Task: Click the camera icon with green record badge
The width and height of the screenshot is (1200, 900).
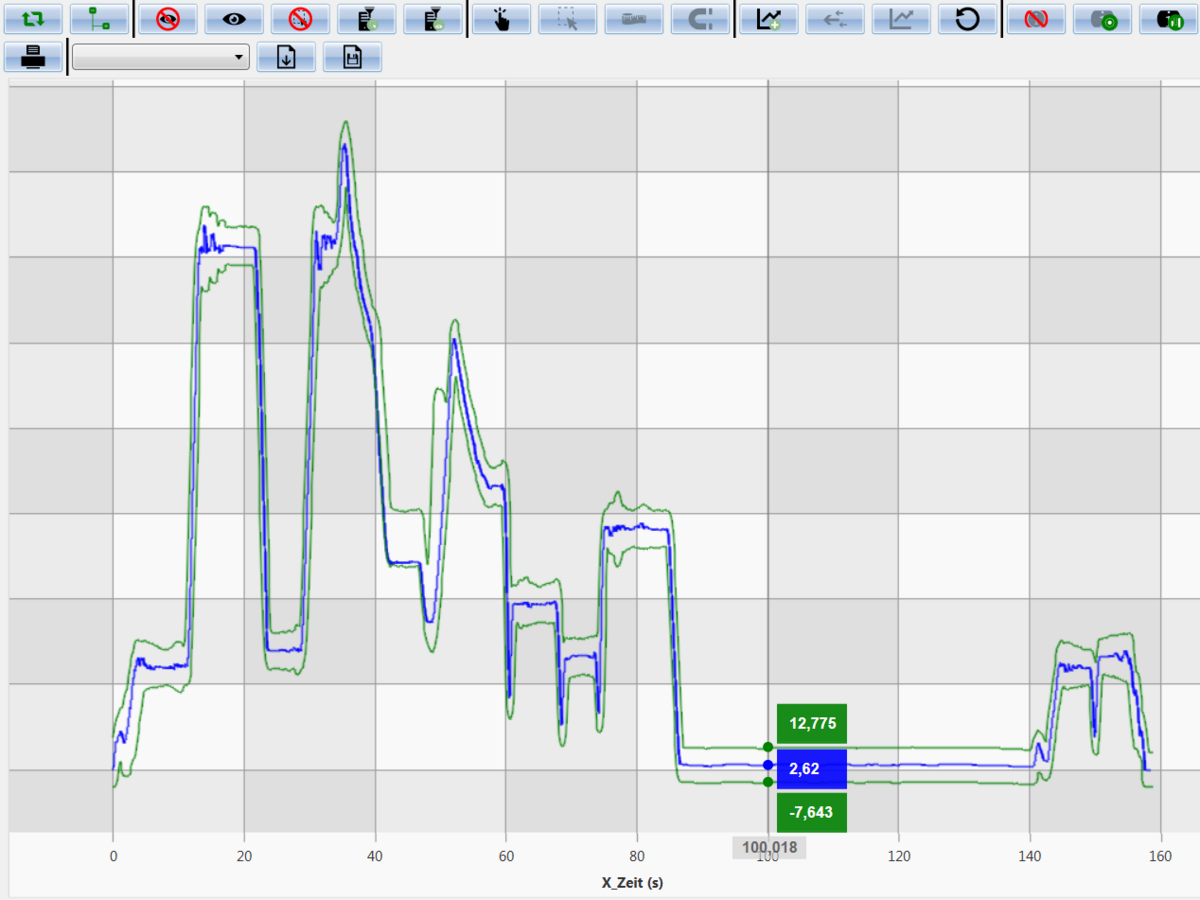Action: (x=1102, y=19)
